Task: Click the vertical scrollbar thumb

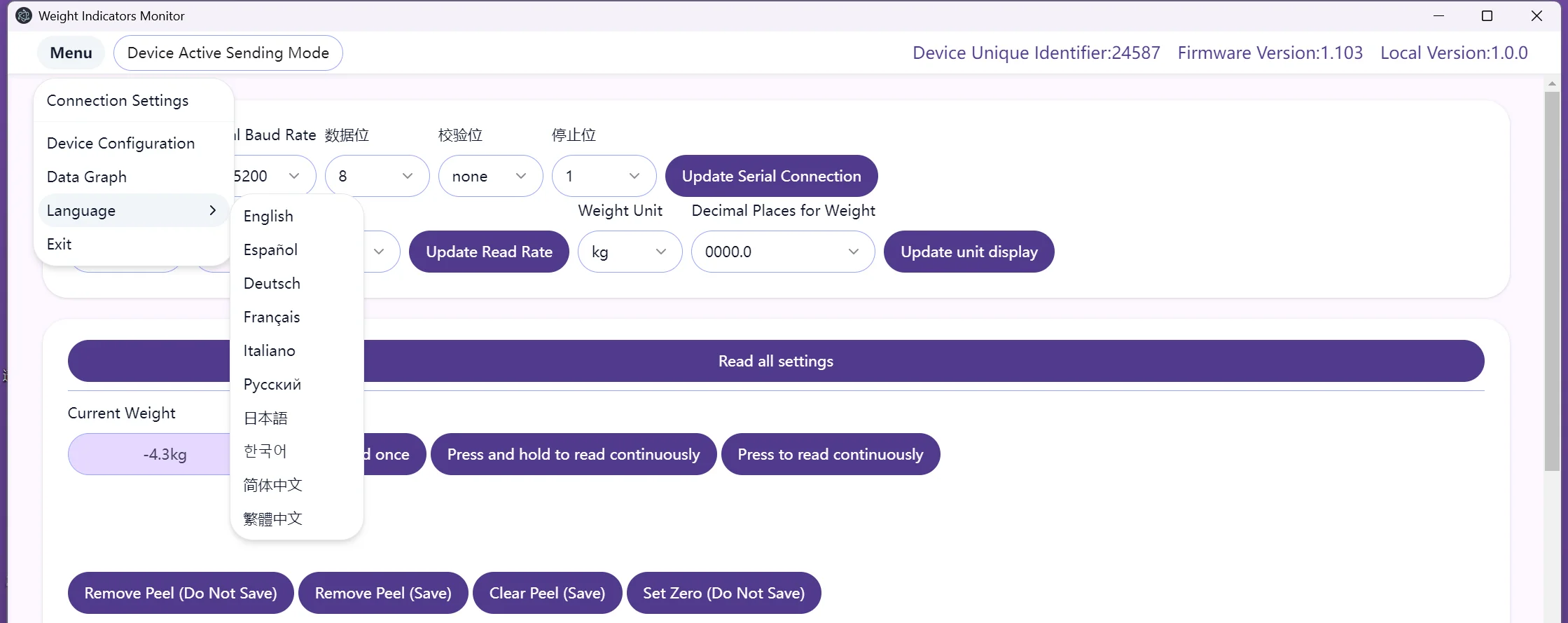Action: (1552, 280)
